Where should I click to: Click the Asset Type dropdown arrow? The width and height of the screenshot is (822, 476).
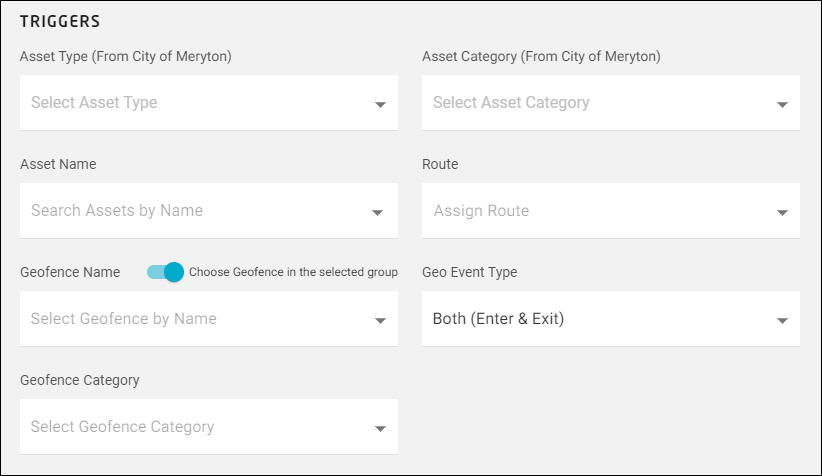pyautogui.click(x=380, y=104)
